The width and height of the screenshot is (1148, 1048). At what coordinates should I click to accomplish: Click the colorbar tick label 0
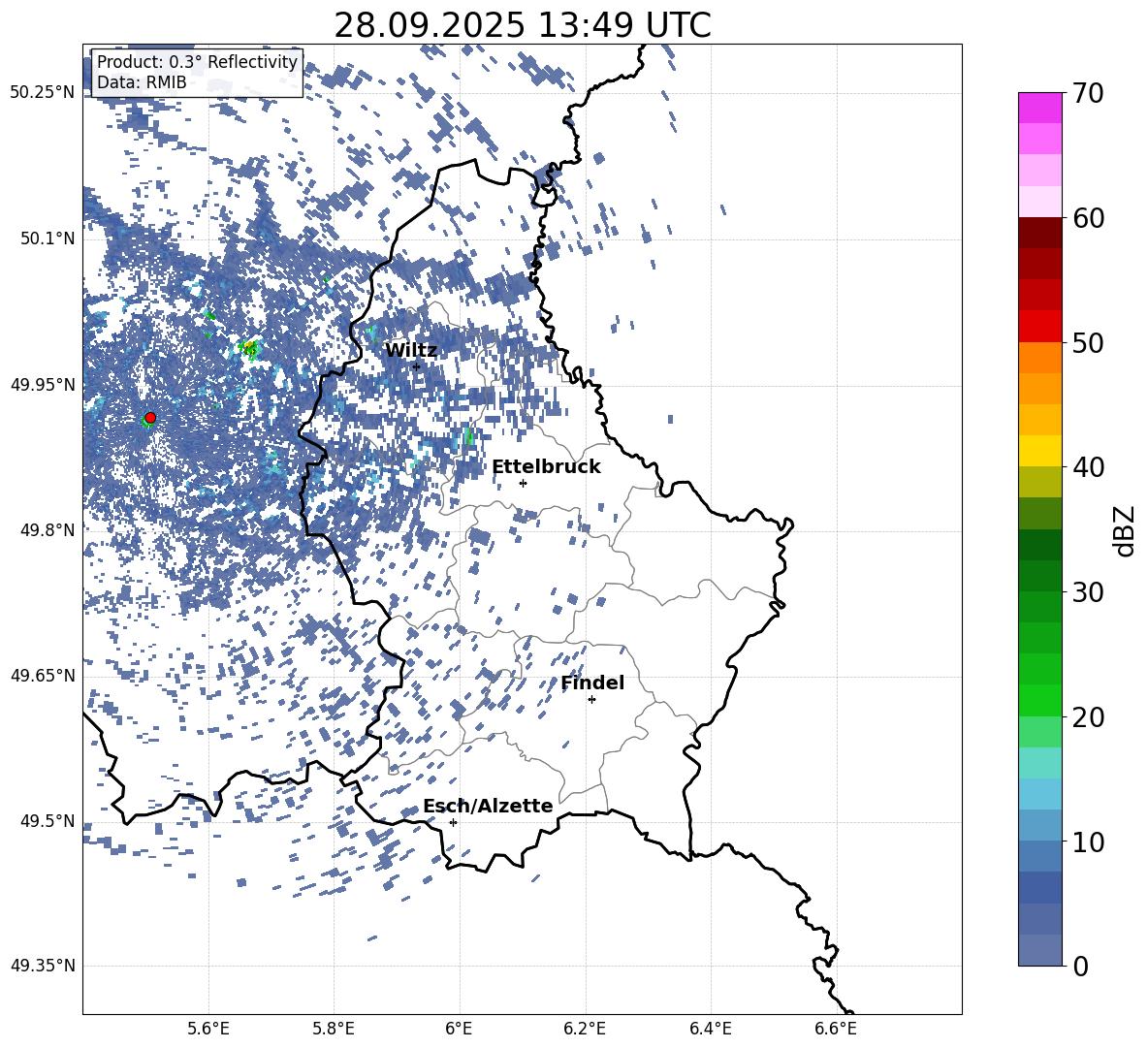tap(1081, 966)
